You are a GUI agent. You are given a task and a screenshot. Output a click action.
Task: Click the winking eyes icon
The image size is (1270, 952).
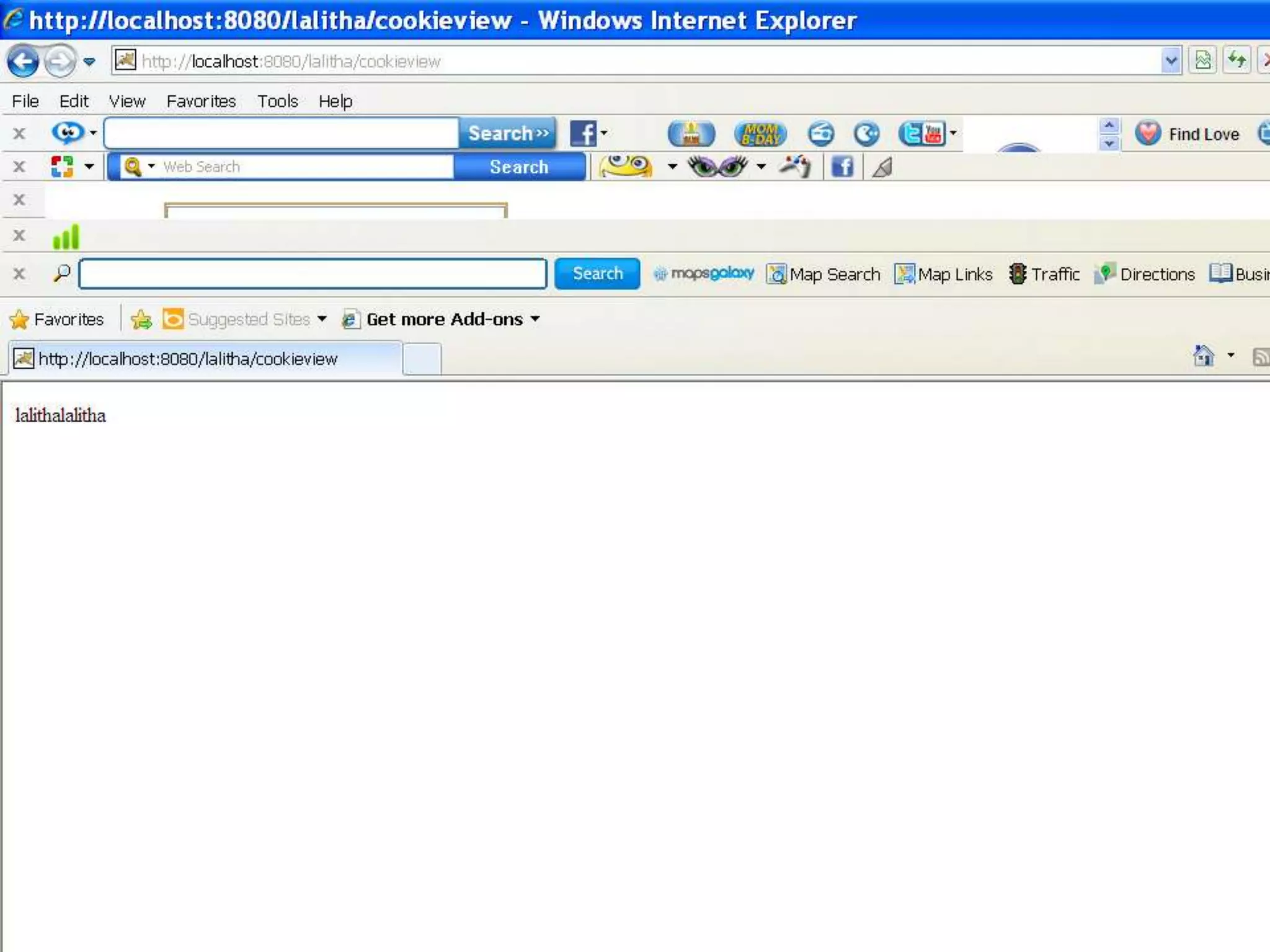pyautogui.click(x=717, y=166)
